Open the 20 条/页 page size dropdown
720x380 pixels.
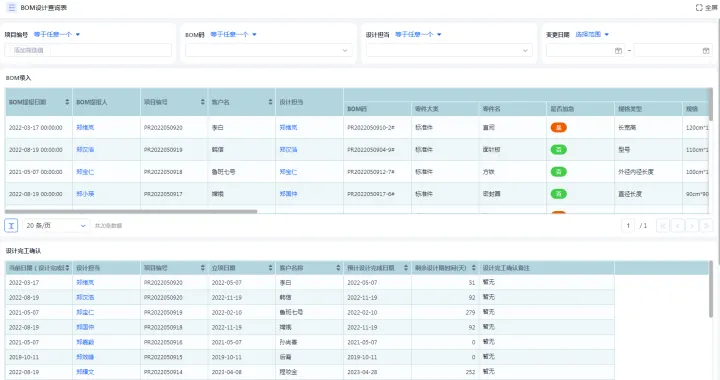pyautogui.click(x=56, y=225)
